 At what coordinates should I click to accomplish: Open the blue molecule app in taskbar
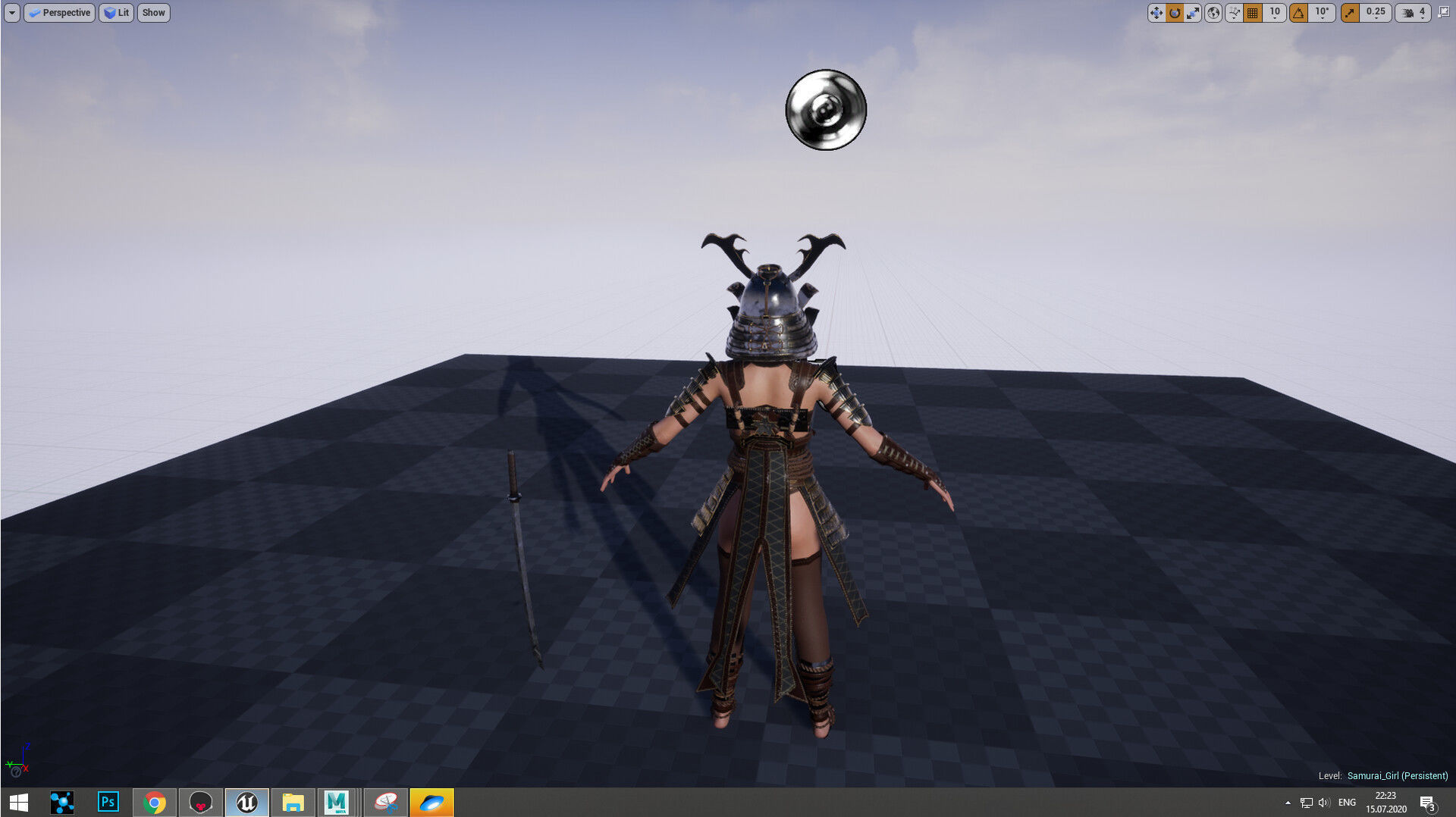62,803
